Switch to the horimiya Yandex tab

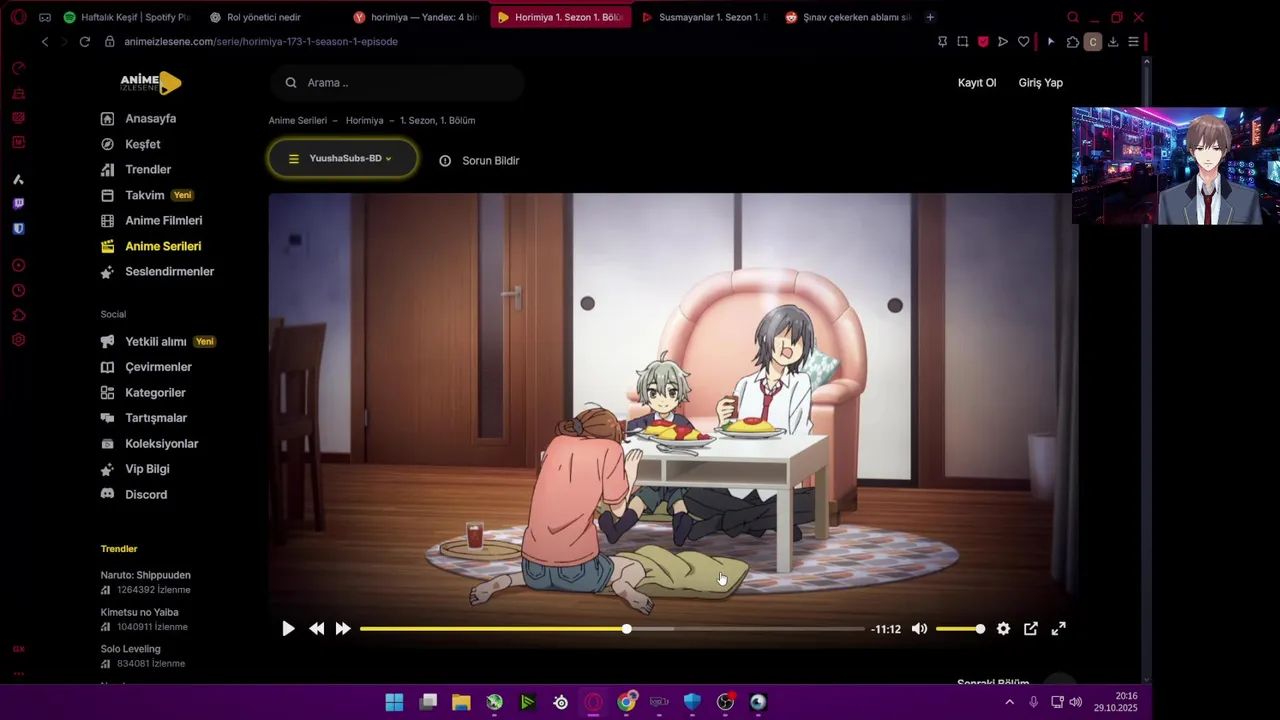point(416,17)
